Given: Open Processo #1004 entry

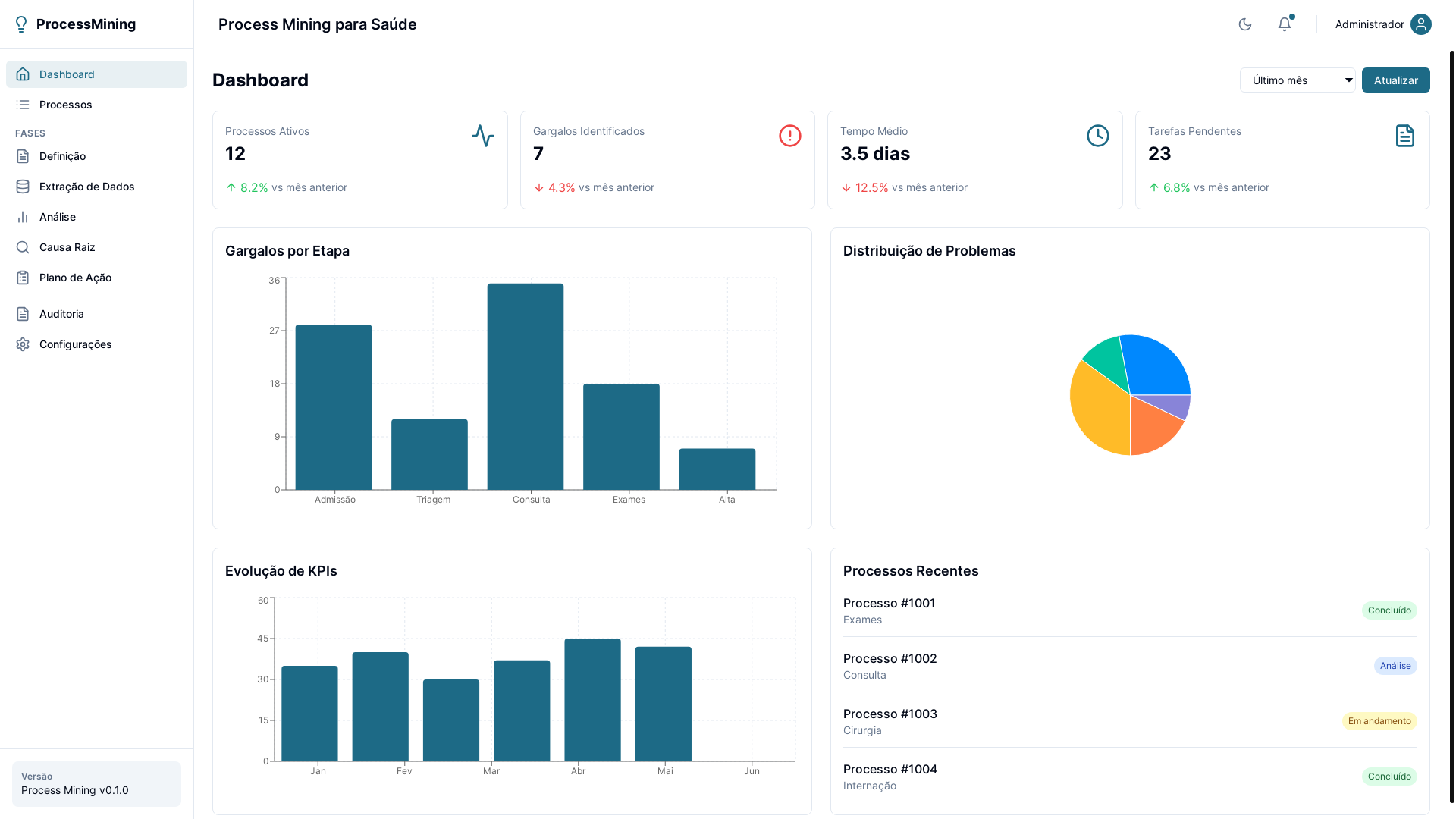Looking at the screenshot, I should (1130, 777).
